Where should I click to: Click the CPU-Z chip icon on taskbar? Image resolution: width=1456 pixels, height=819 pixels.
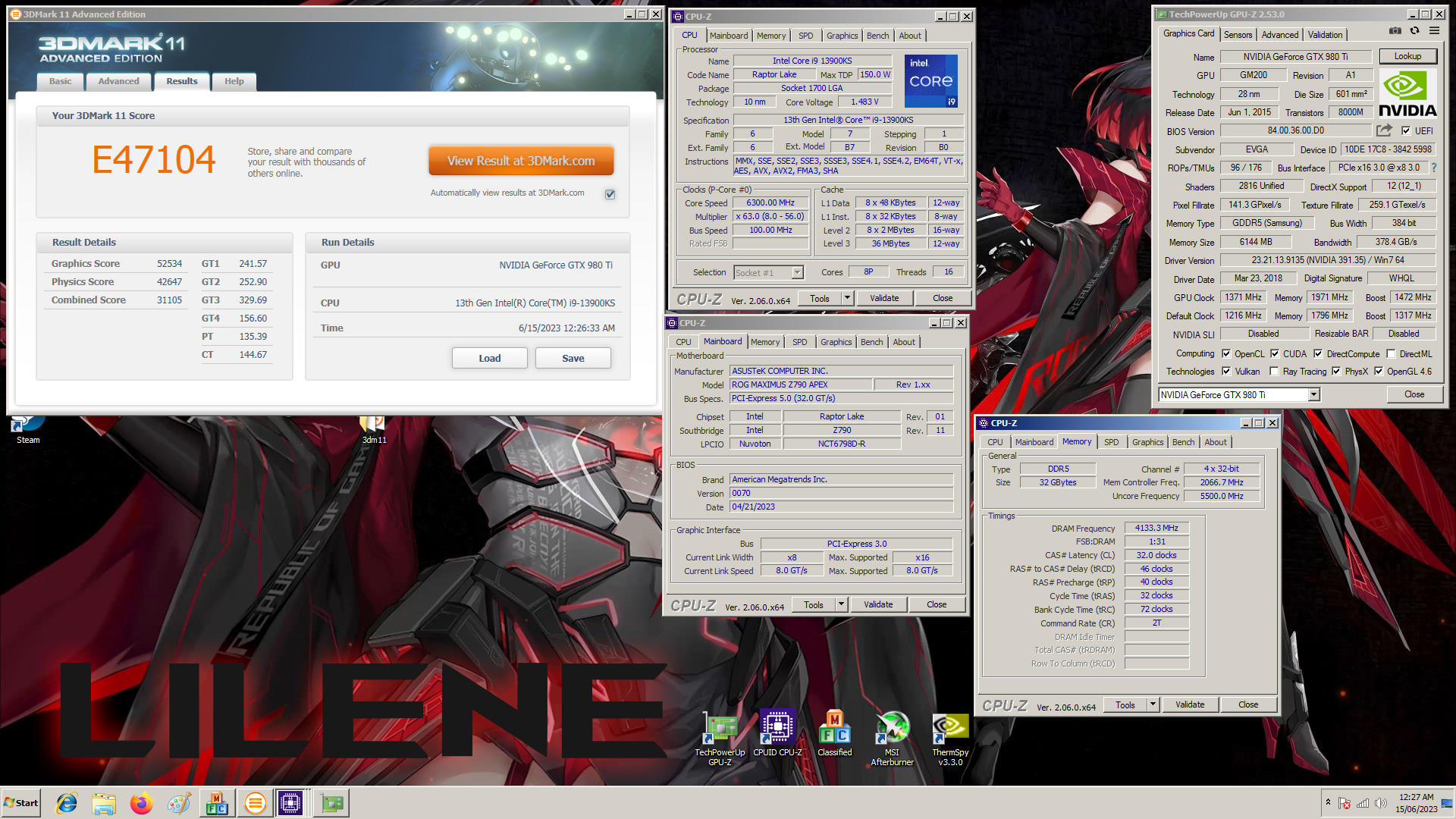tap(290, 803)
